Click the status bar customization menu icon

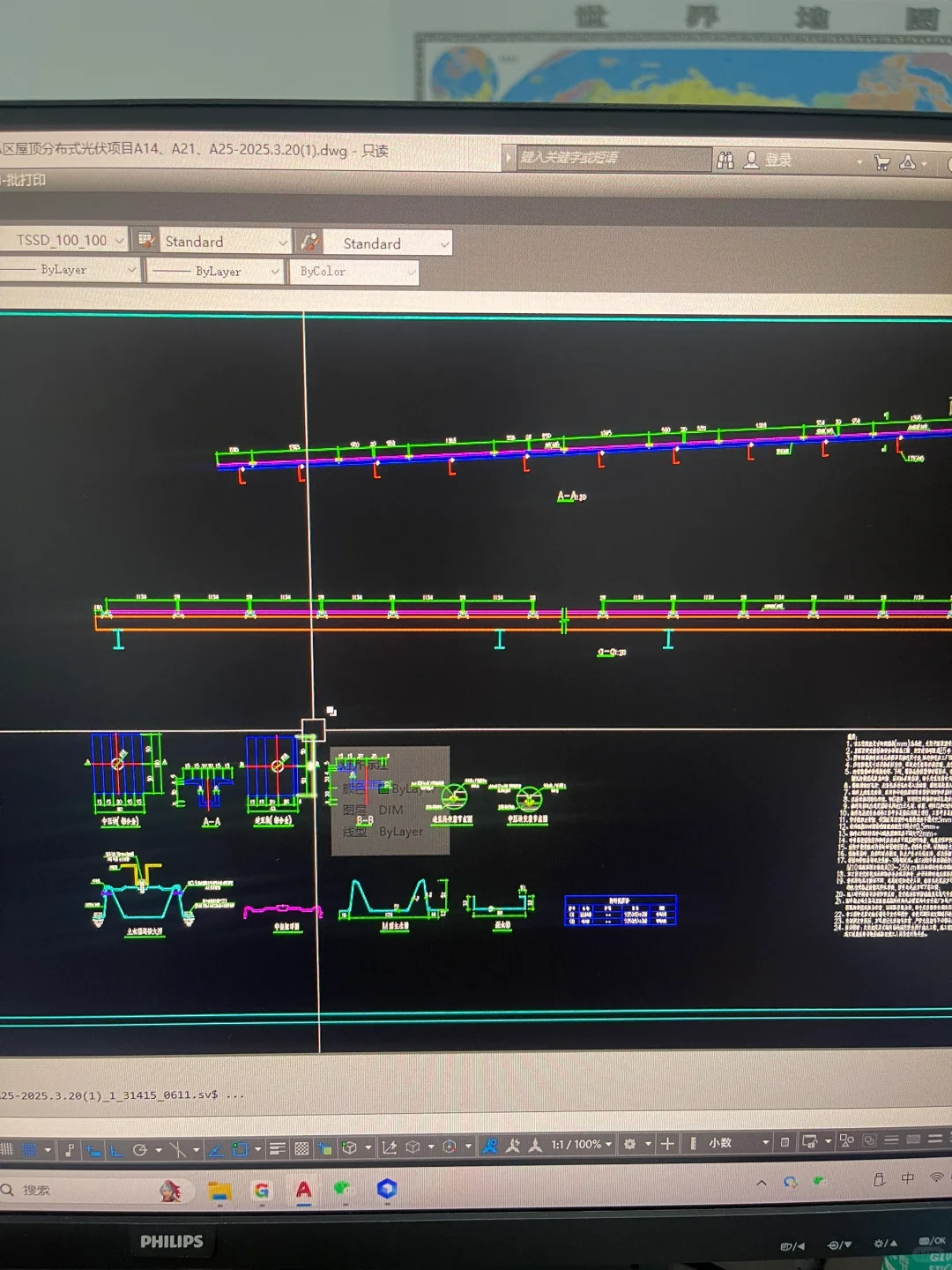click(x=935, y=1139)
